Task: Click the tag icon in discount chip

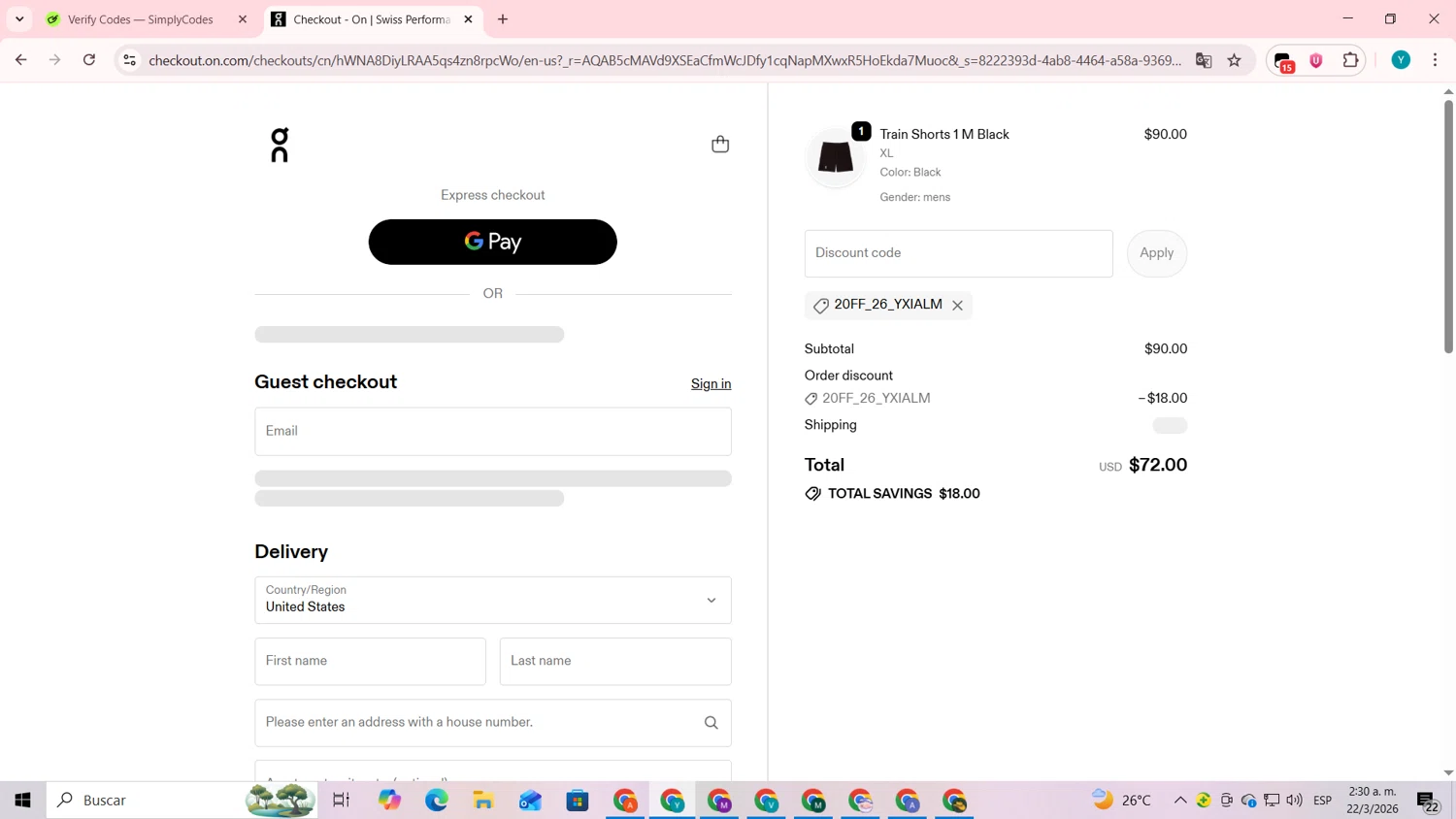Action: tap(820, 306)
